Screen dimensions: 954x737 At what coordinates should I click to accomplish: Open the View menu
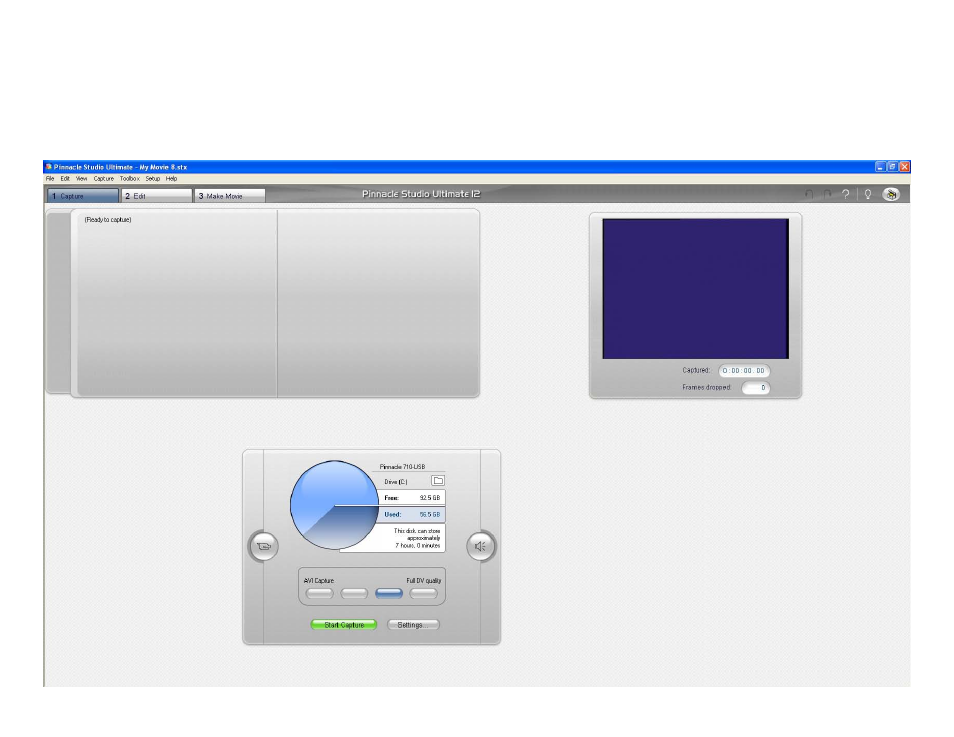click(x=82, y=179)
